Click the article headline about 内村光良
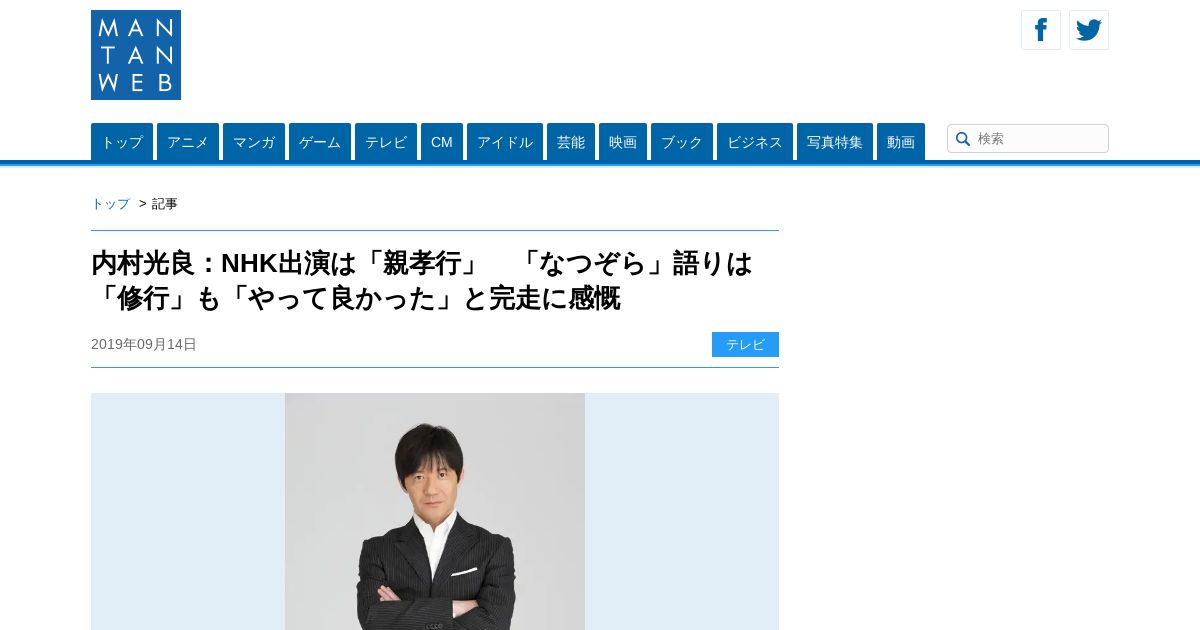This screenshot has height=630, width=1200. click(422, 281)
